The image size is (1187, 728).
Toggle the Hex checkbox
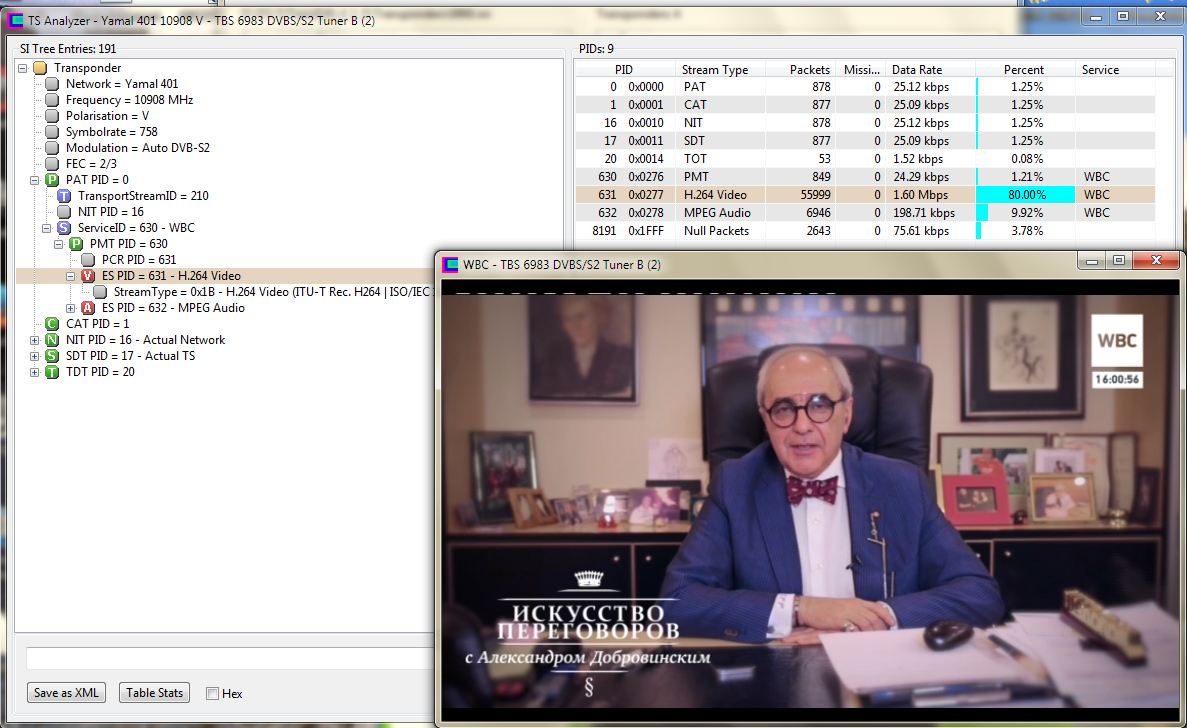pos(213,693)
